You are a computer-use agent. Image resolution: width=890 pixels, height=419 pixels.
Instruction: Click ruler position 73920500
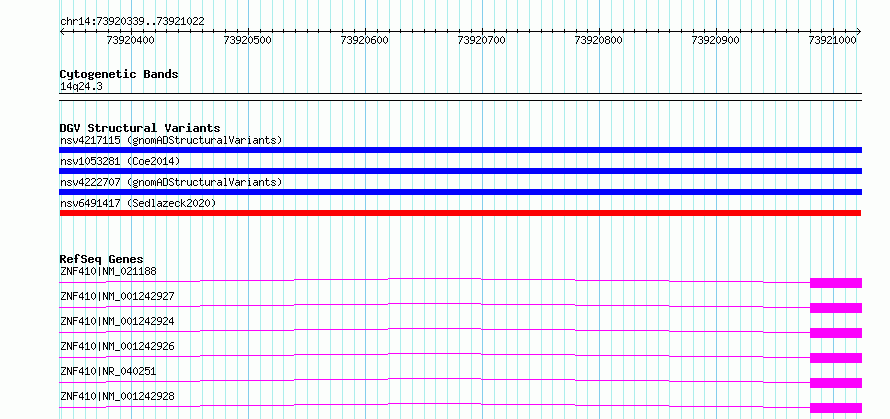(247, 40)
